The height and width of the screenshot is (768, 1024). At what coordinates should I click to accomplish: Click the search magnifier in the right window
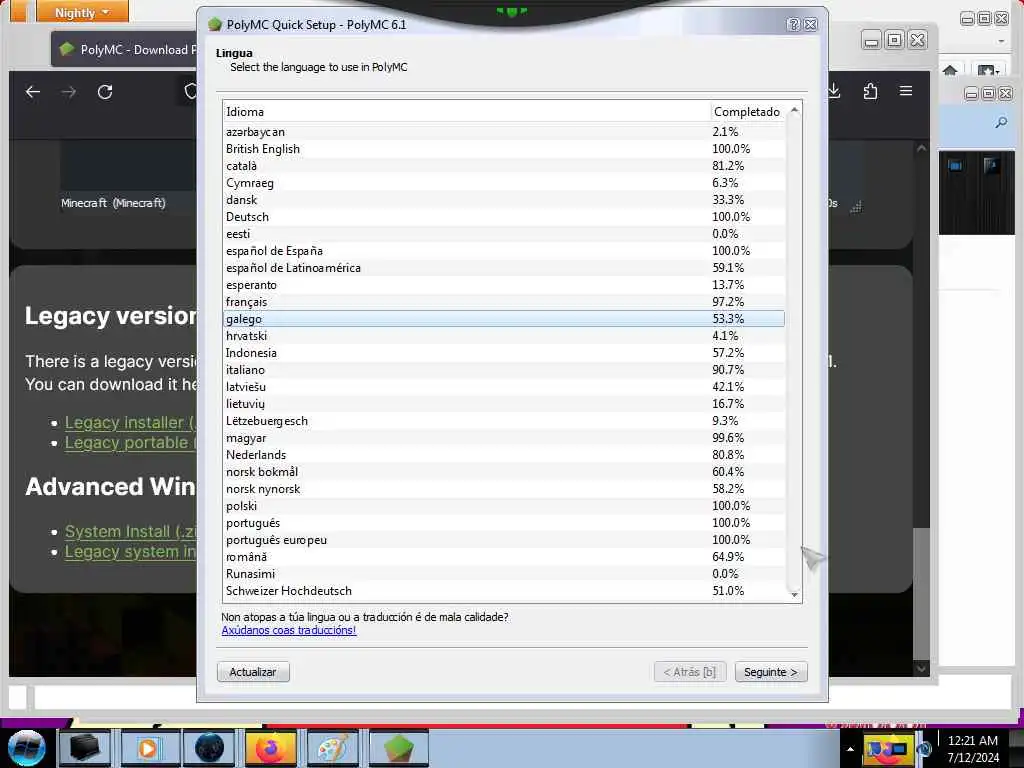click(x=1001, y=122)
